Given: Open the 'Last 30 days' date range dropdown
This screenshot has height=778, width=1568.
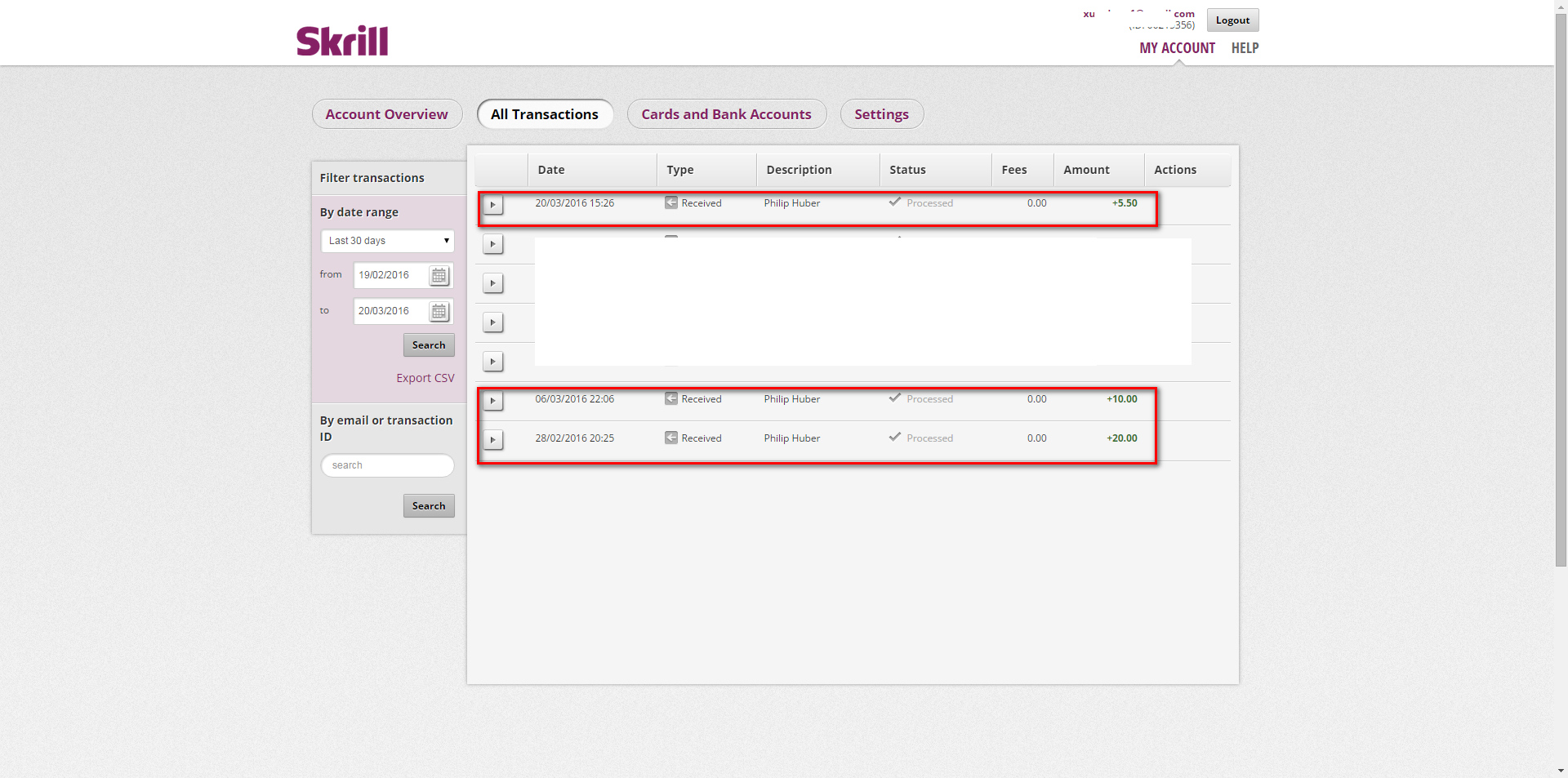Looking at the screenshot, I should 387,241.
